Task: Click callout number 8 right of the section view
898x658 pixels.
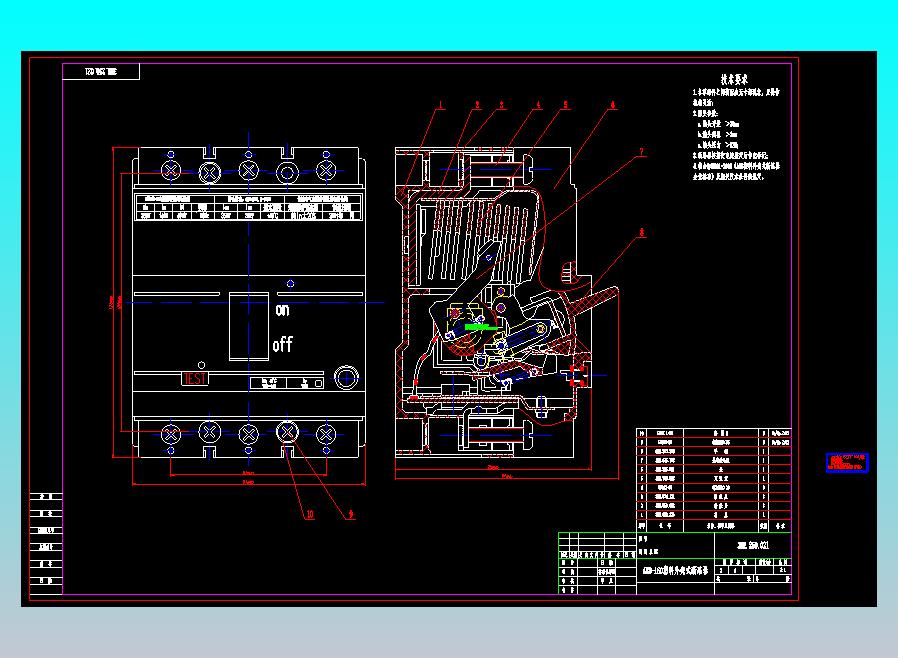Action: tap(641, 233)
